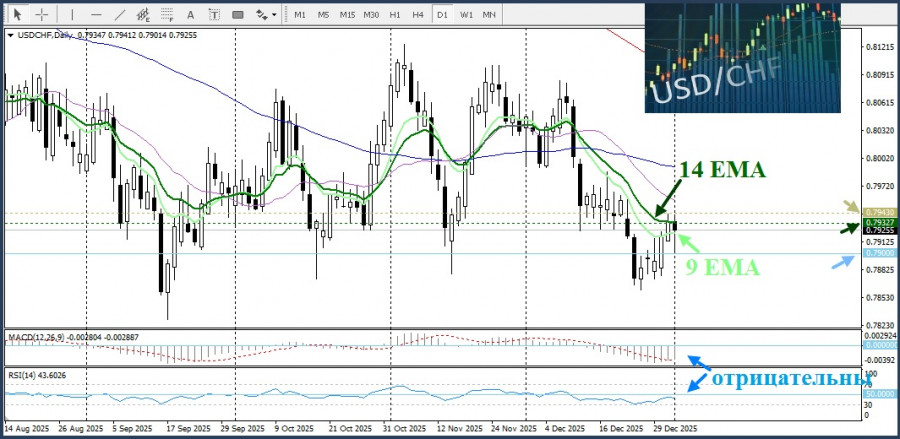
Task: Click the M30 timeframe button
Action: coord(371,14)
